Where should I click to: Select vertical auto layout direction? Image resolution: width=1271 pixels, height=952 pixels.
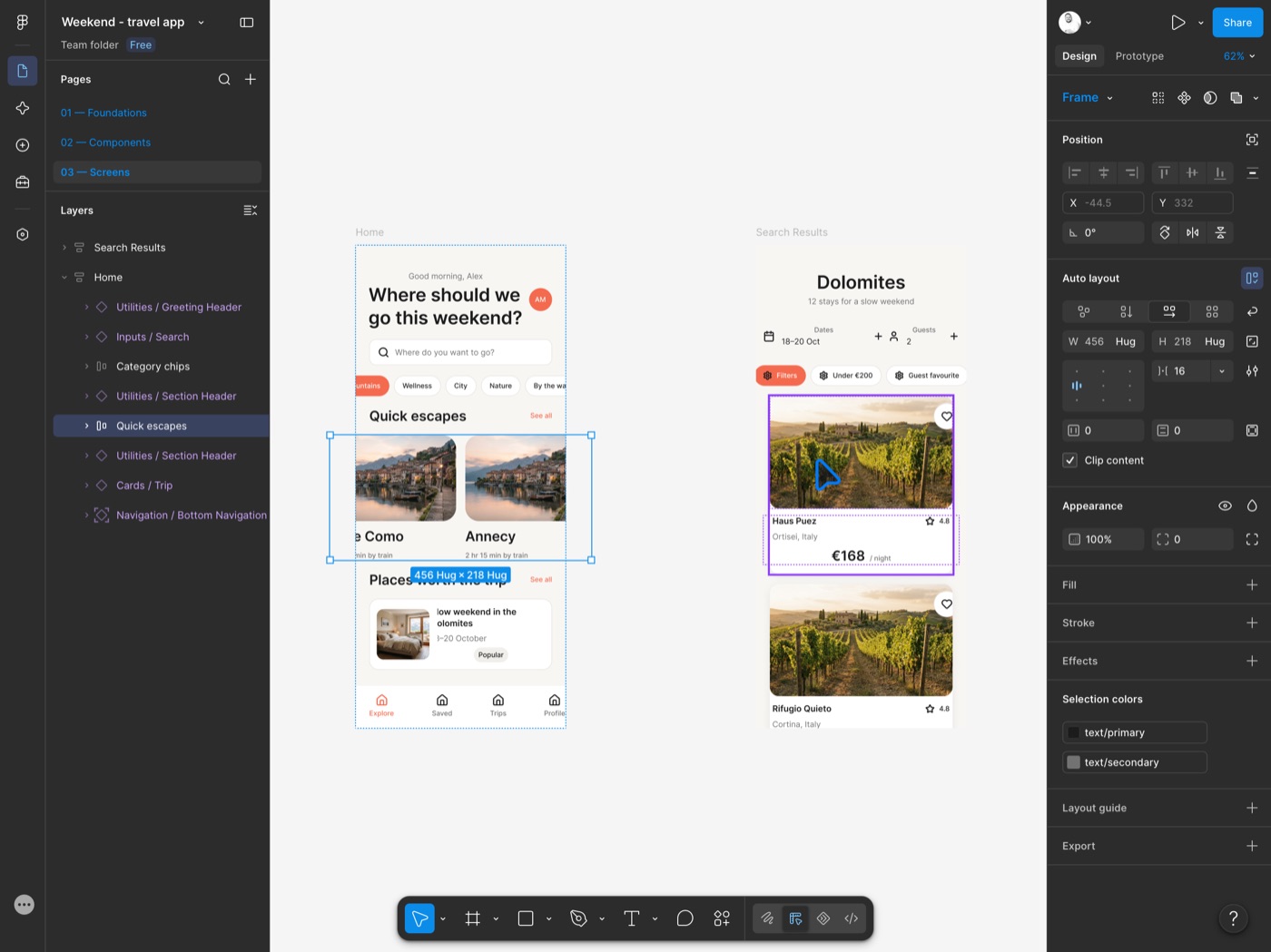[x=1126, y=311]
